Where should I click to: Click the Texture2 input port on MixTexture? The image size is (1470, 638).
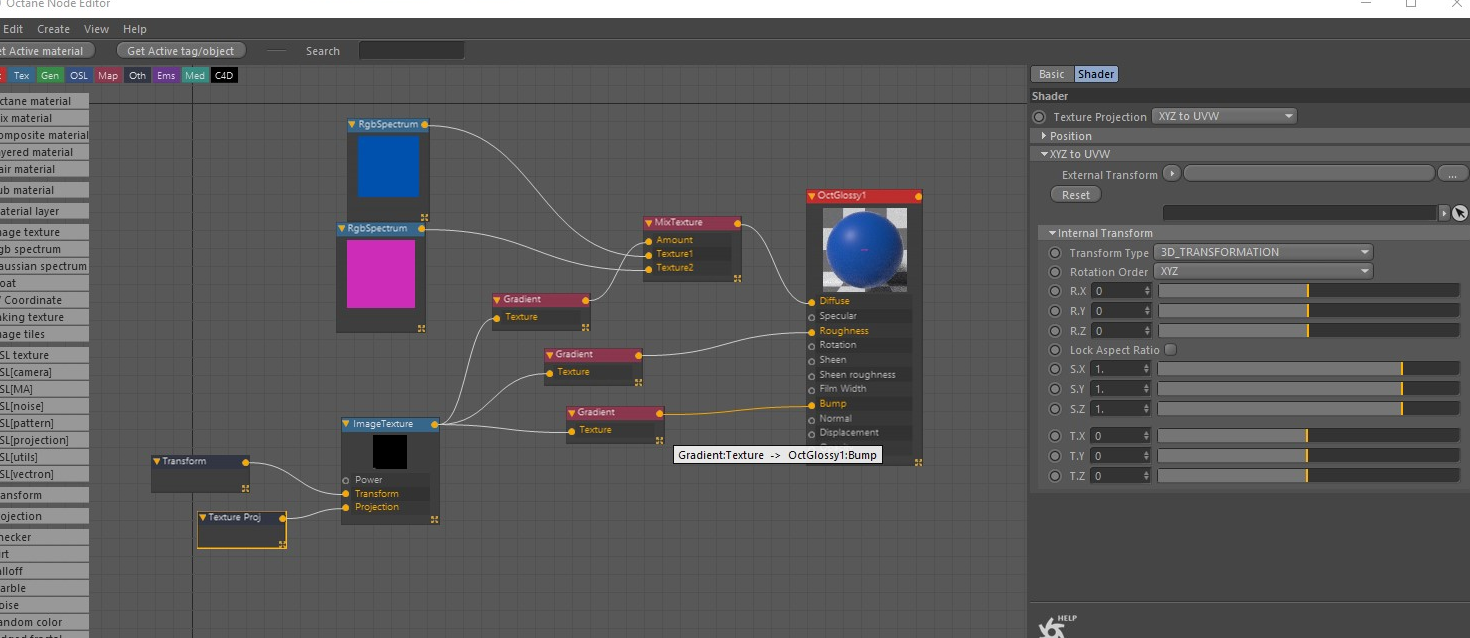pos(648,268)
